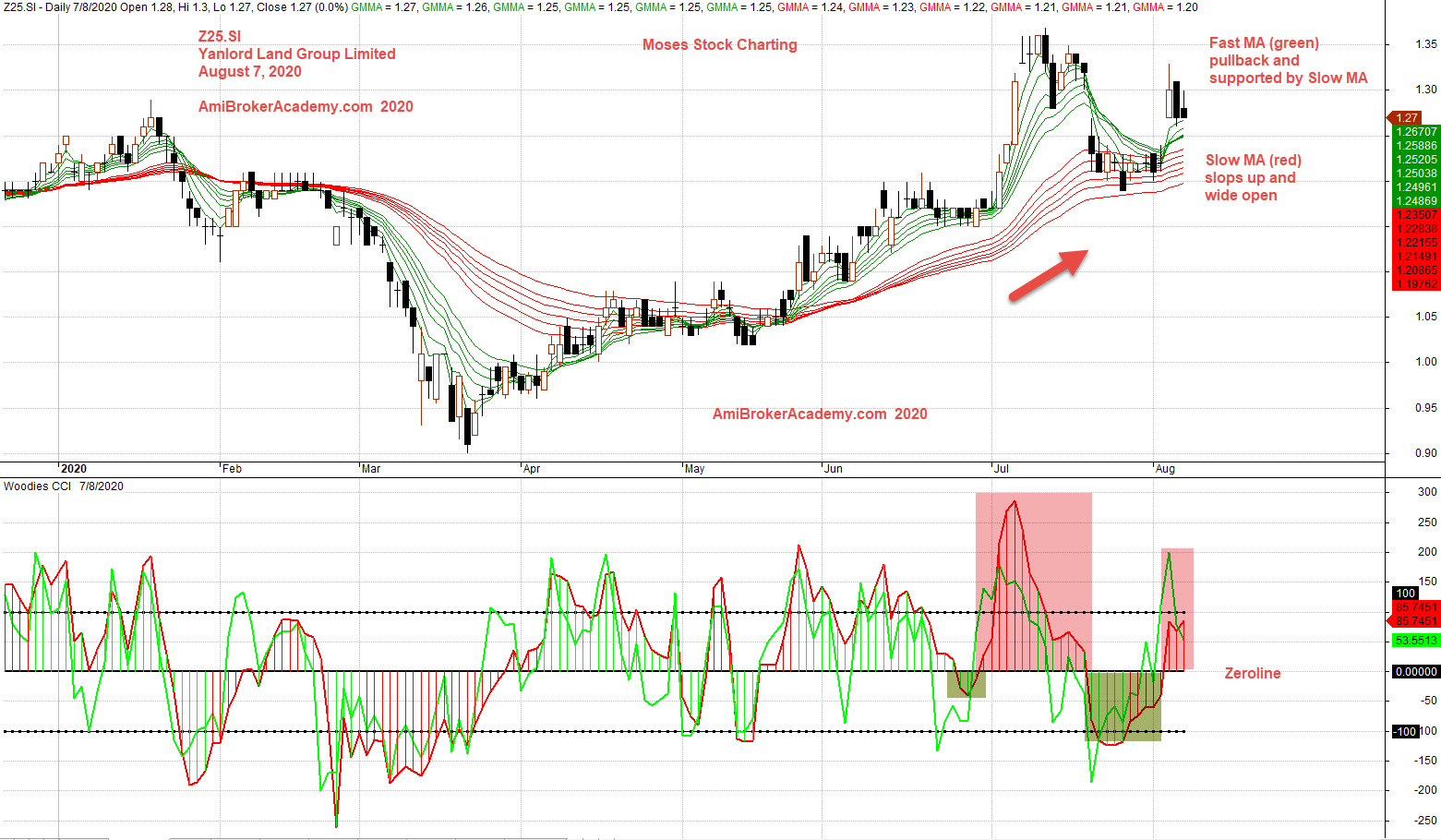Click the 1.05 price axis label
The height and width of the screenshot is (840, 1441).
tap(1425, 317)
